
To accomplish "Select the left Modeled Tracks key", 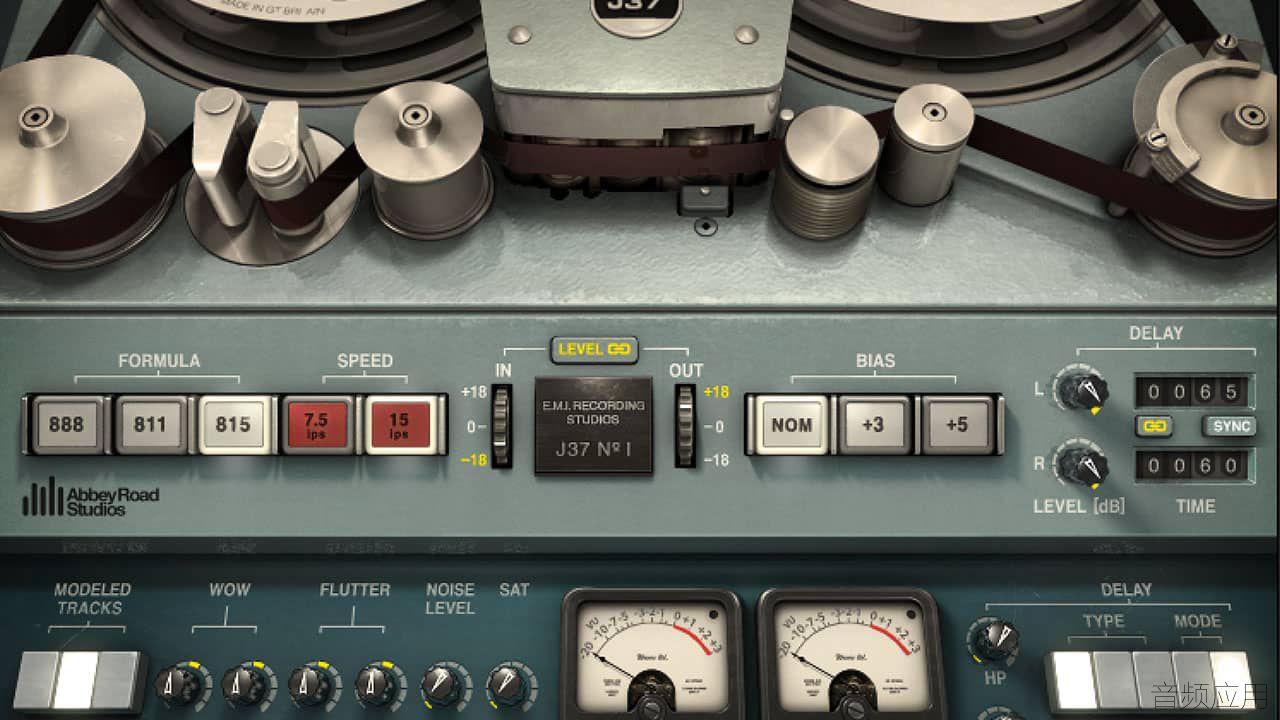I will pyautogui.click(x=34, y=680).
